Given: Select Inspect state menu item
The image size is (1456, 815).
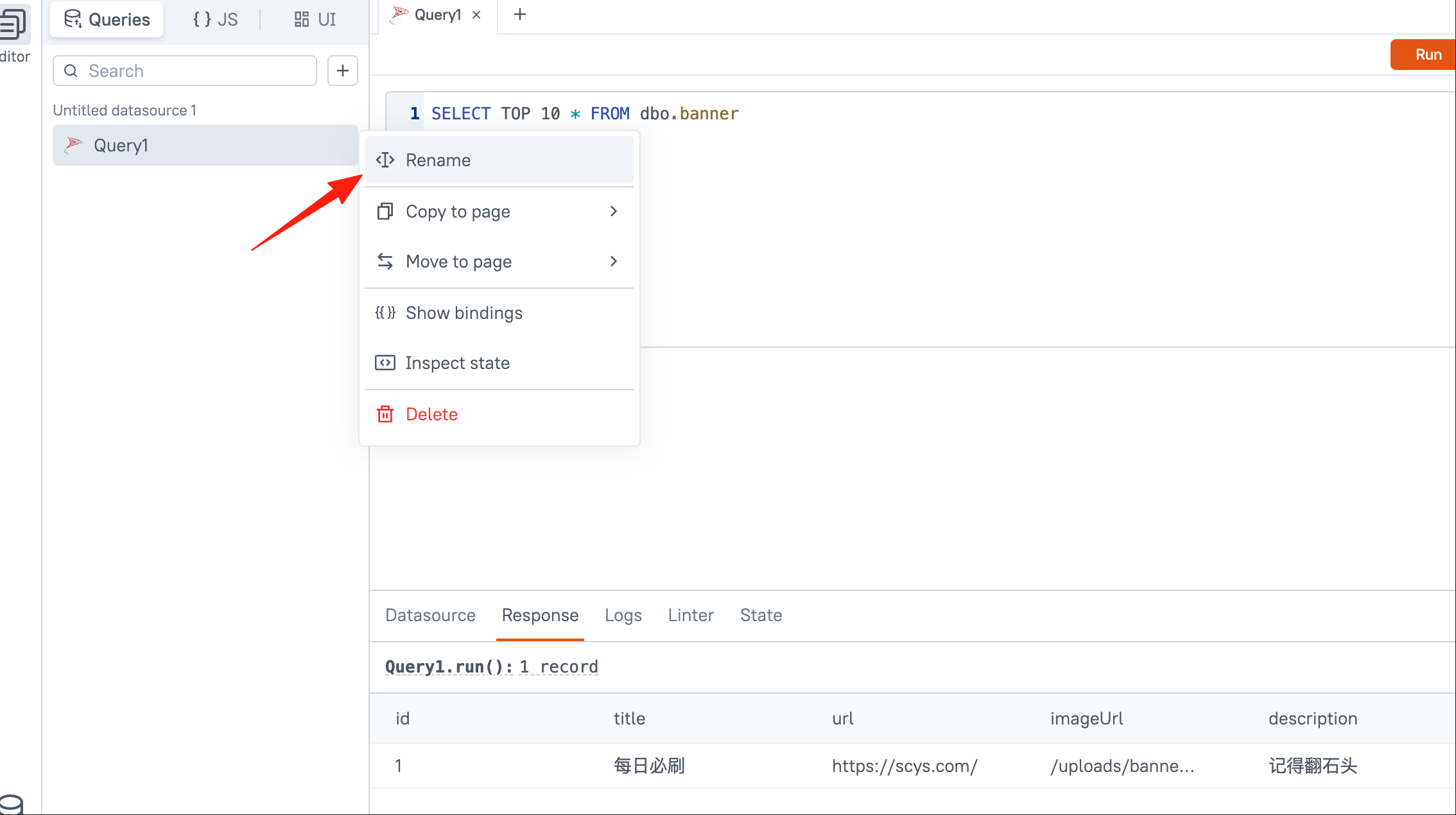Looking at the screenshot, I should click(x=499, y=363).
